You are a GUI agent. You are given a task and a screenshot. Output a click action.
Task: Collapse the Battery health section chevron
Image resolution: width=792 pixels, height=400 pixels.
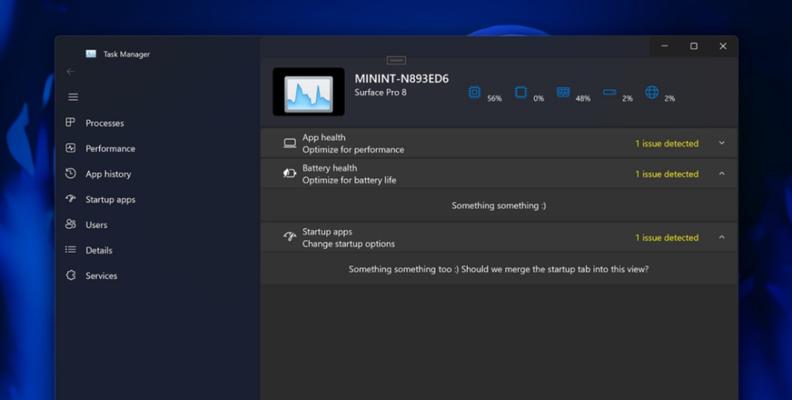click(x=722, y=173)
